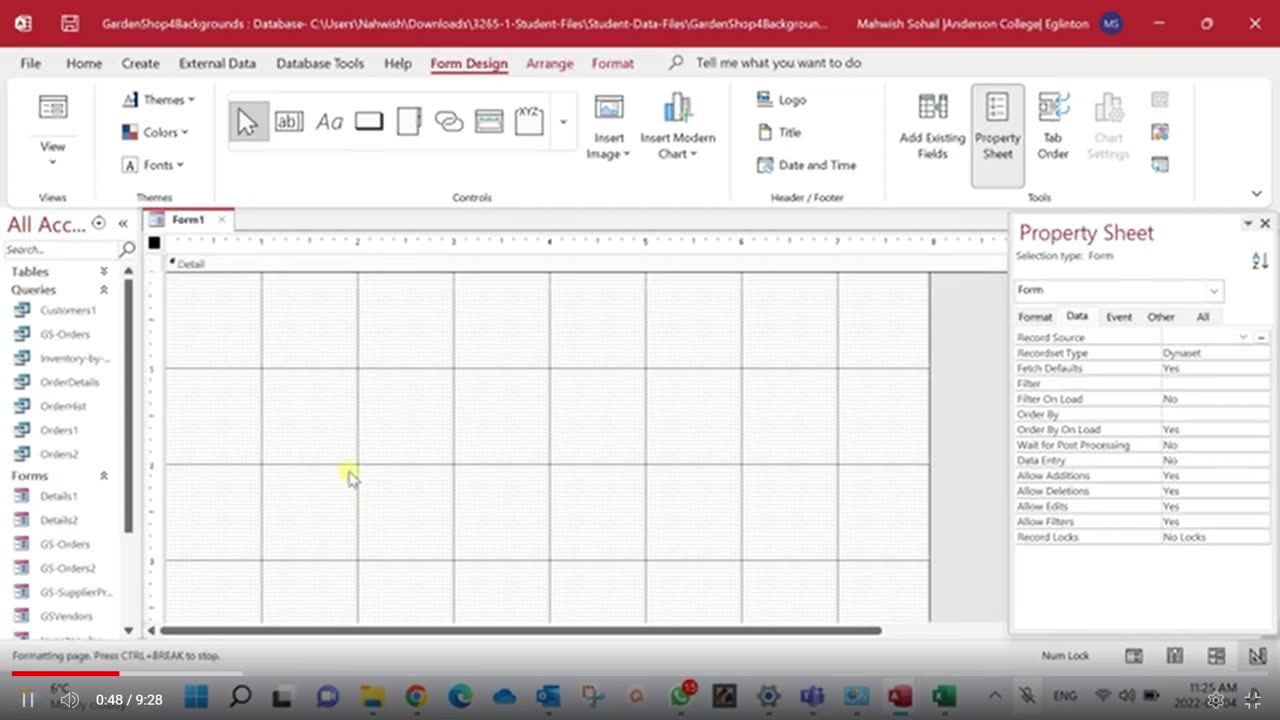Close the Form1 document tab
The image size is (1280, 720).
222,219
